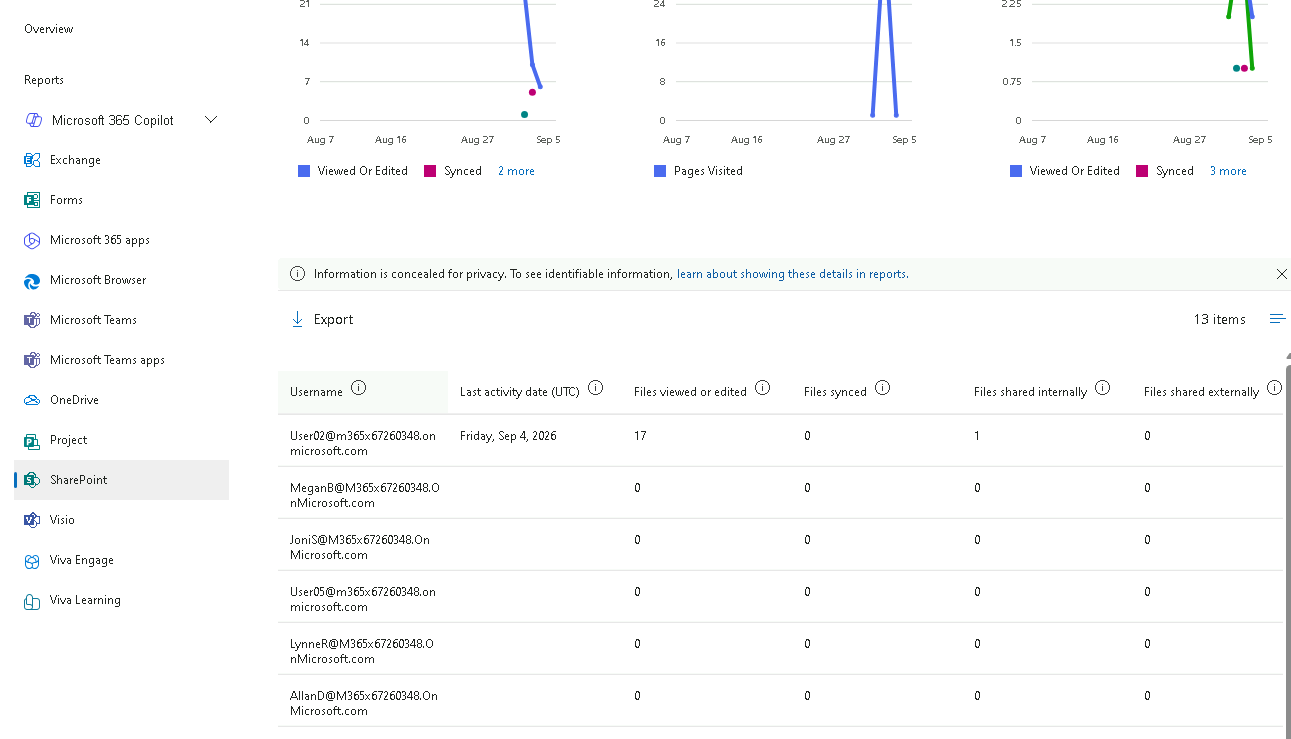The height and width of the screenshot is (739, 1291).
Task: Click info icon beside Files shared internally
Action: (x=1102, y=388)
